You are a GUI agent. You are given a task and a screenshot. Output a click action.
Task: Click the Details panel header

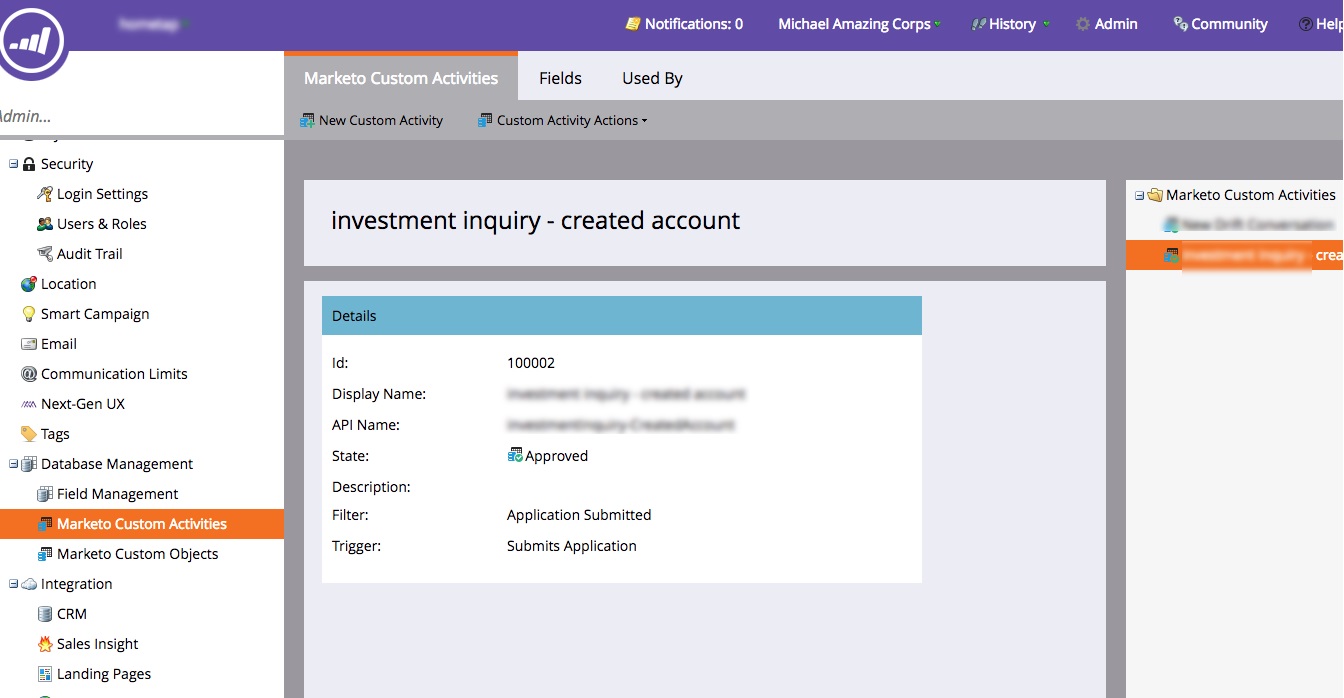622,316
